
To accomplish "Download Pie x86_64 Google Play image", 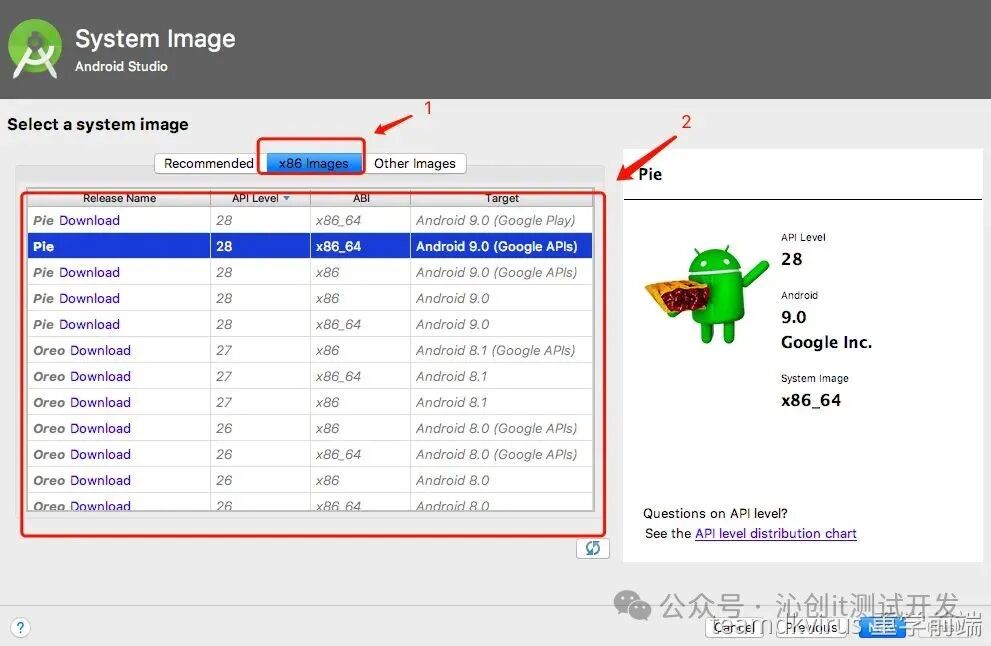I will 89,221.
